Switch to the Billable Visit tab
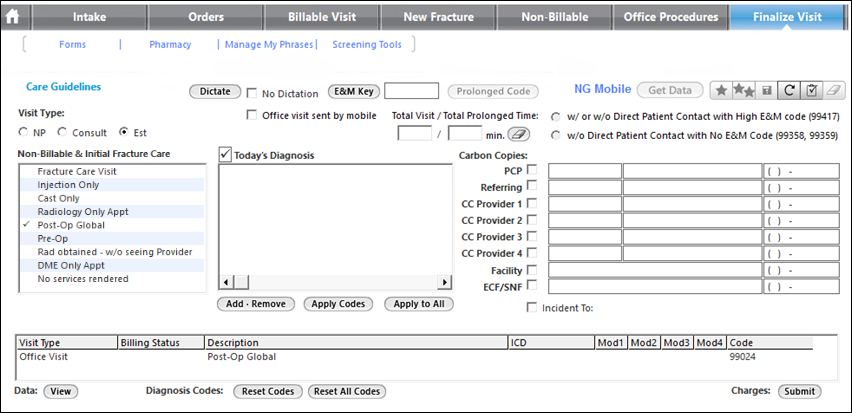Viewport: 852px width, 413px height. pyautogui.click(x=322, y=17)
